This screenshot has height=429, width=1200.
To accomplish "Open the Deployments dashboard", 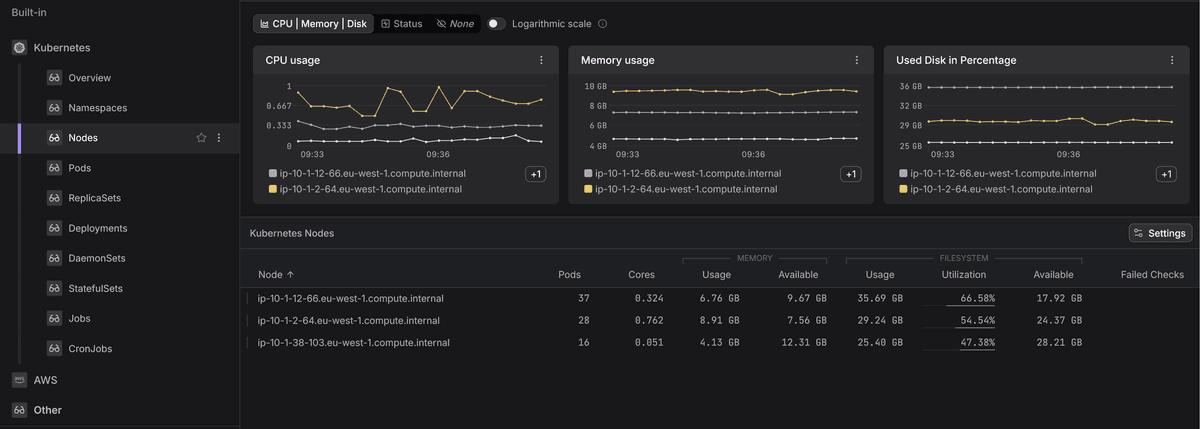I will coord(97,228).
